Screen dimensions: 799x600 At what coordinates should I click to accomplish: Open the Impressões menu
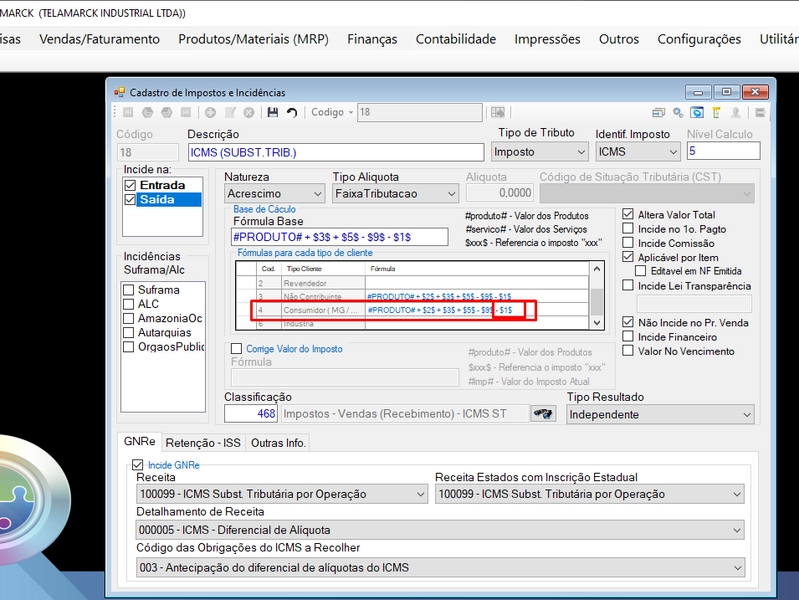click(x=547, y=39)
